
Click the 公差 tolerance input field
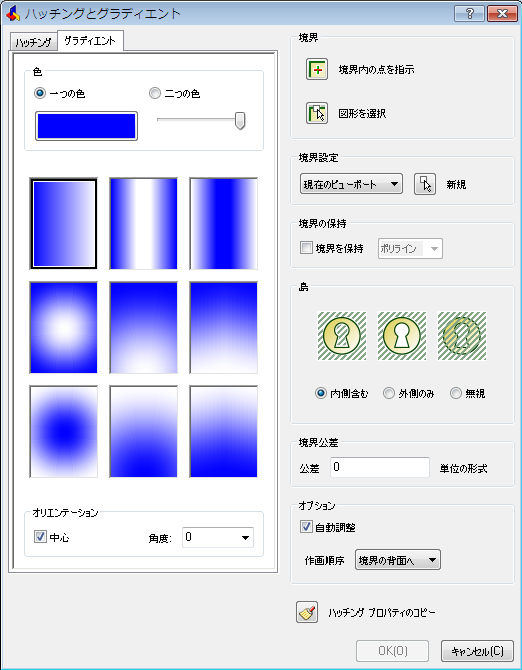380,467
